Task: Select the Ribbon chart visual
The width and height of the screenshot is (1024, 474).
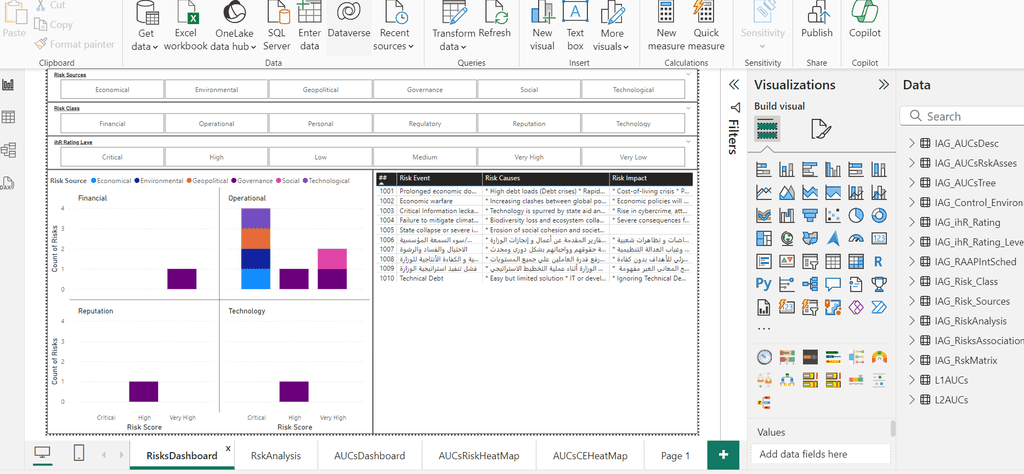Action: pos(763,215)
